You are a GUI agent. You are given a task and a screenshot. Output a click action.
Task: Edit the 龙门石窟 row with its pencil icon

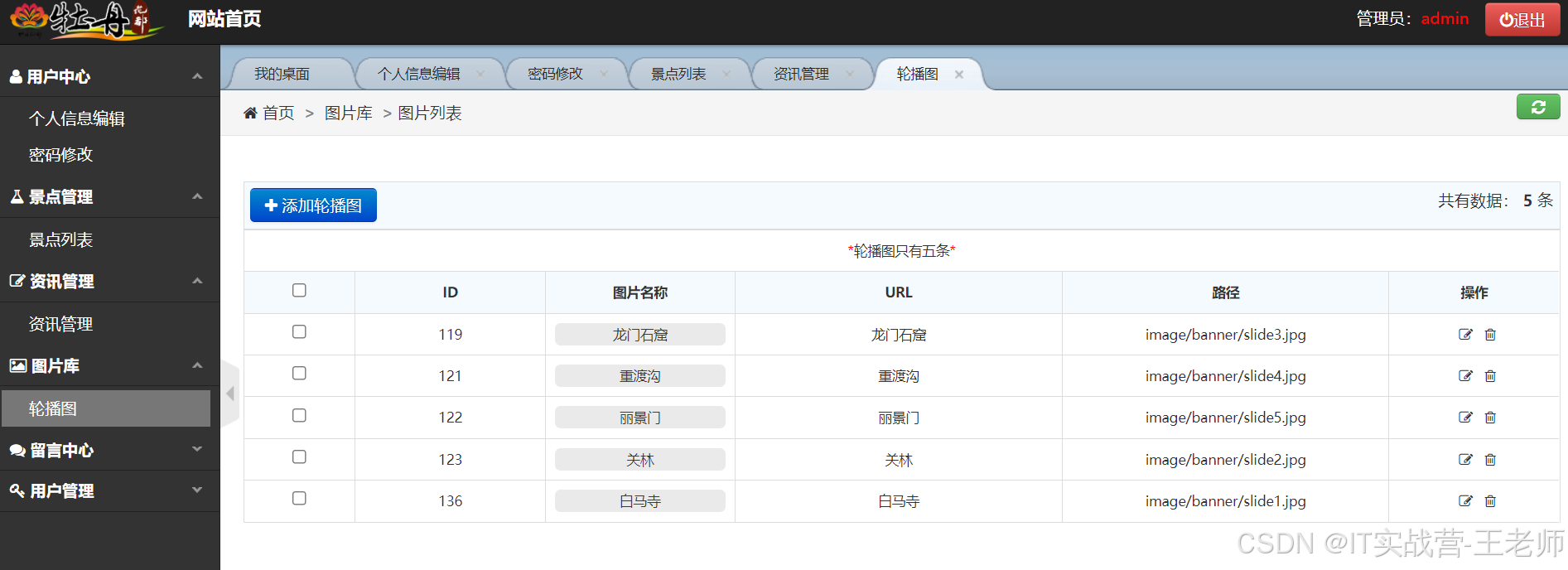point(1465,335)
